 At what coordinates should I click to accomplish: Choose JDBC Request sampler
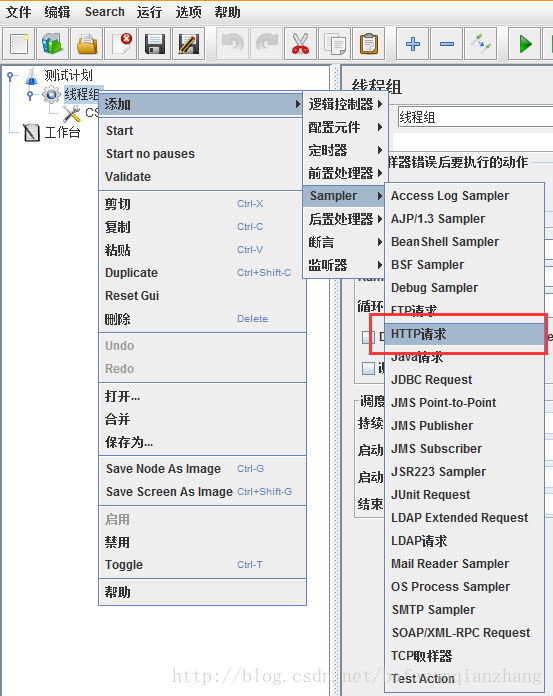coord(465,380)
